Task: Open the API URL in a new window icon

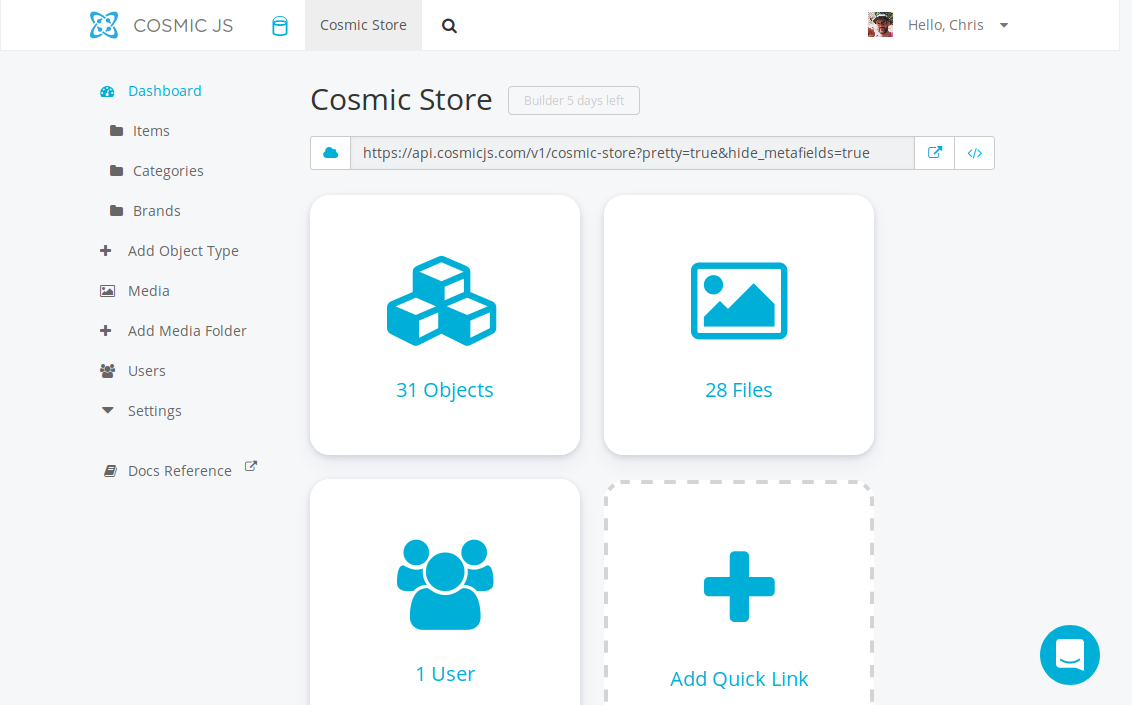Action: pyautogui.click(x=935, y=153)
